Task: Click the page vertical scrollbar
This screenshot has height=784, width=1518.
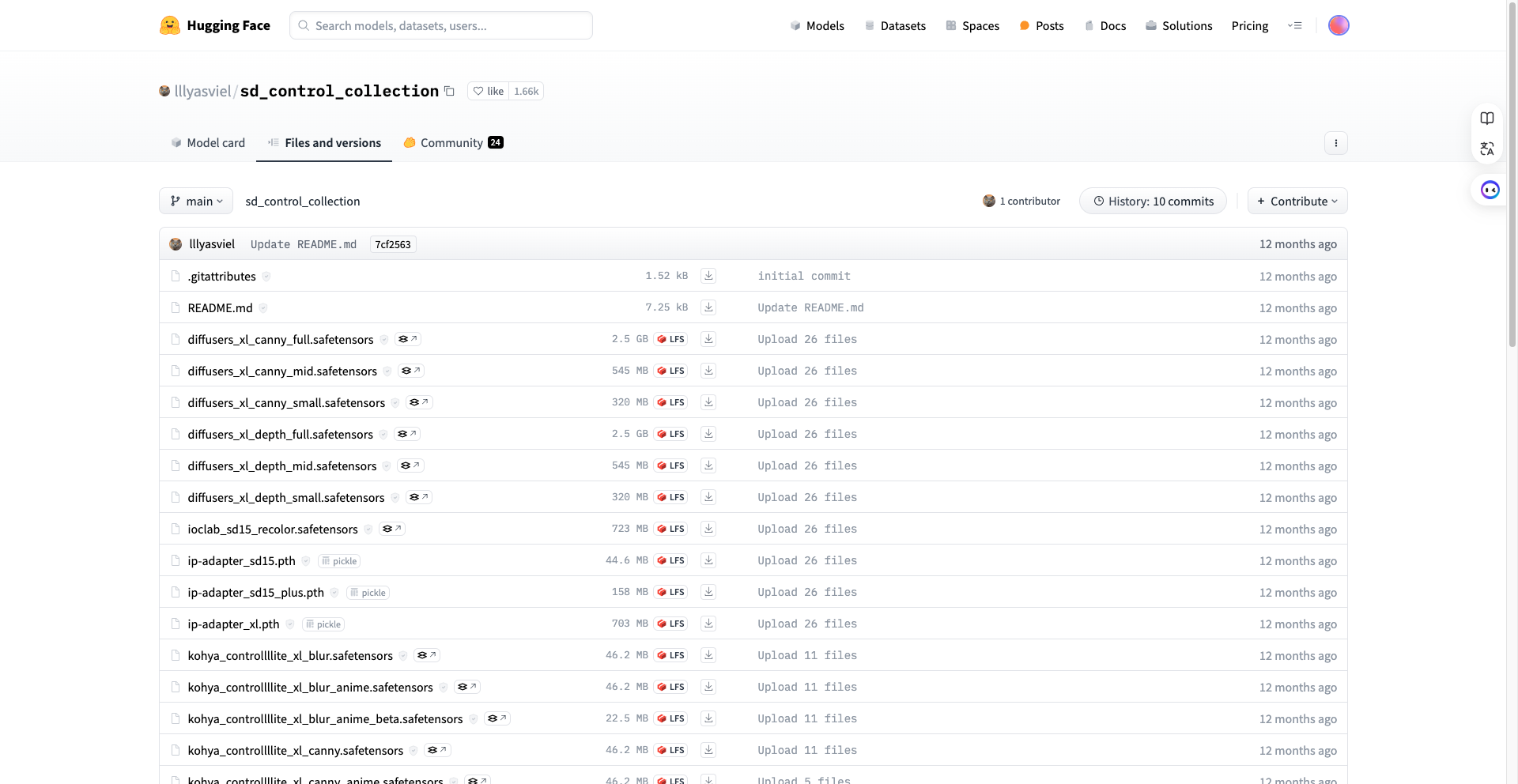Action: 1512,174
